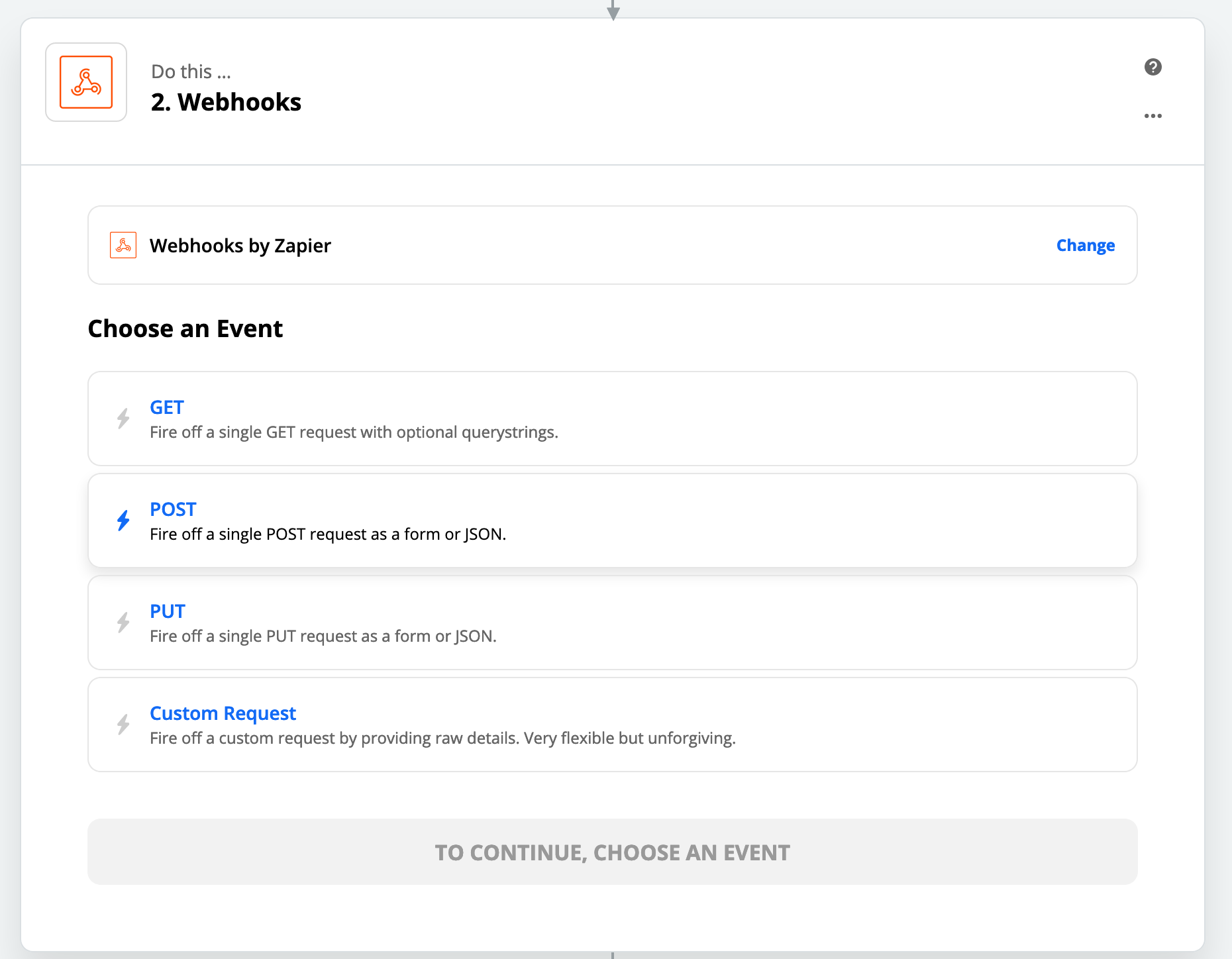The image size is (1232, 959).
Task: Select the Custom Request event
Action: (x=613, y=725)
